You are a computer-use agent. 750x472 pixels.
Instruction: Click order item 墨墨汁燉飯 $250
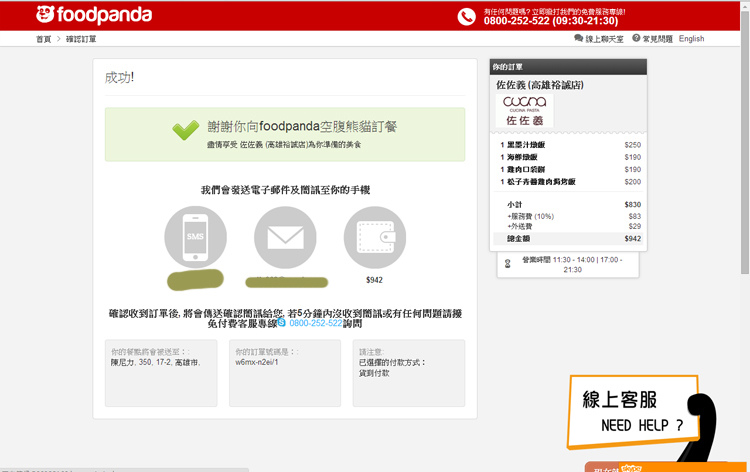(x=570, y=145)
